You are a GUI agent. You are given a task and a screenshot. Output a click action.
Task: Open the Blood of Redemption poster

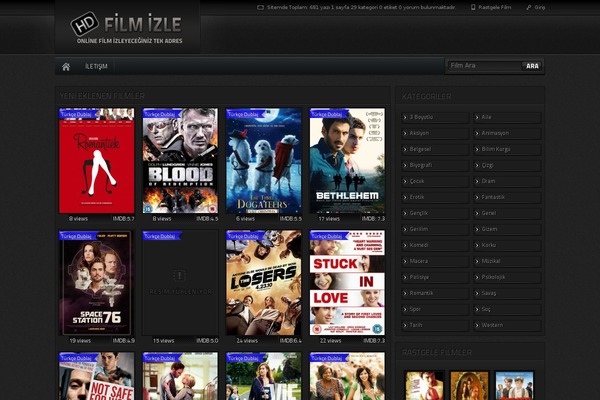point(180,161)
